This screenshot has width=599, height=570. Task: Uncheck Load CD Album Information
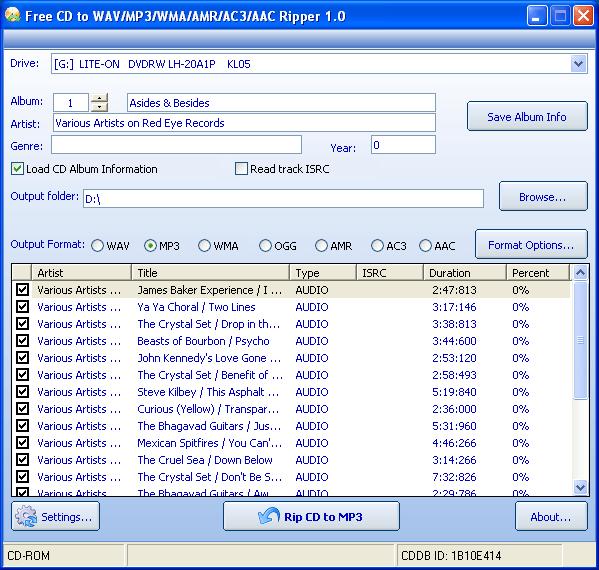(17, 168)
